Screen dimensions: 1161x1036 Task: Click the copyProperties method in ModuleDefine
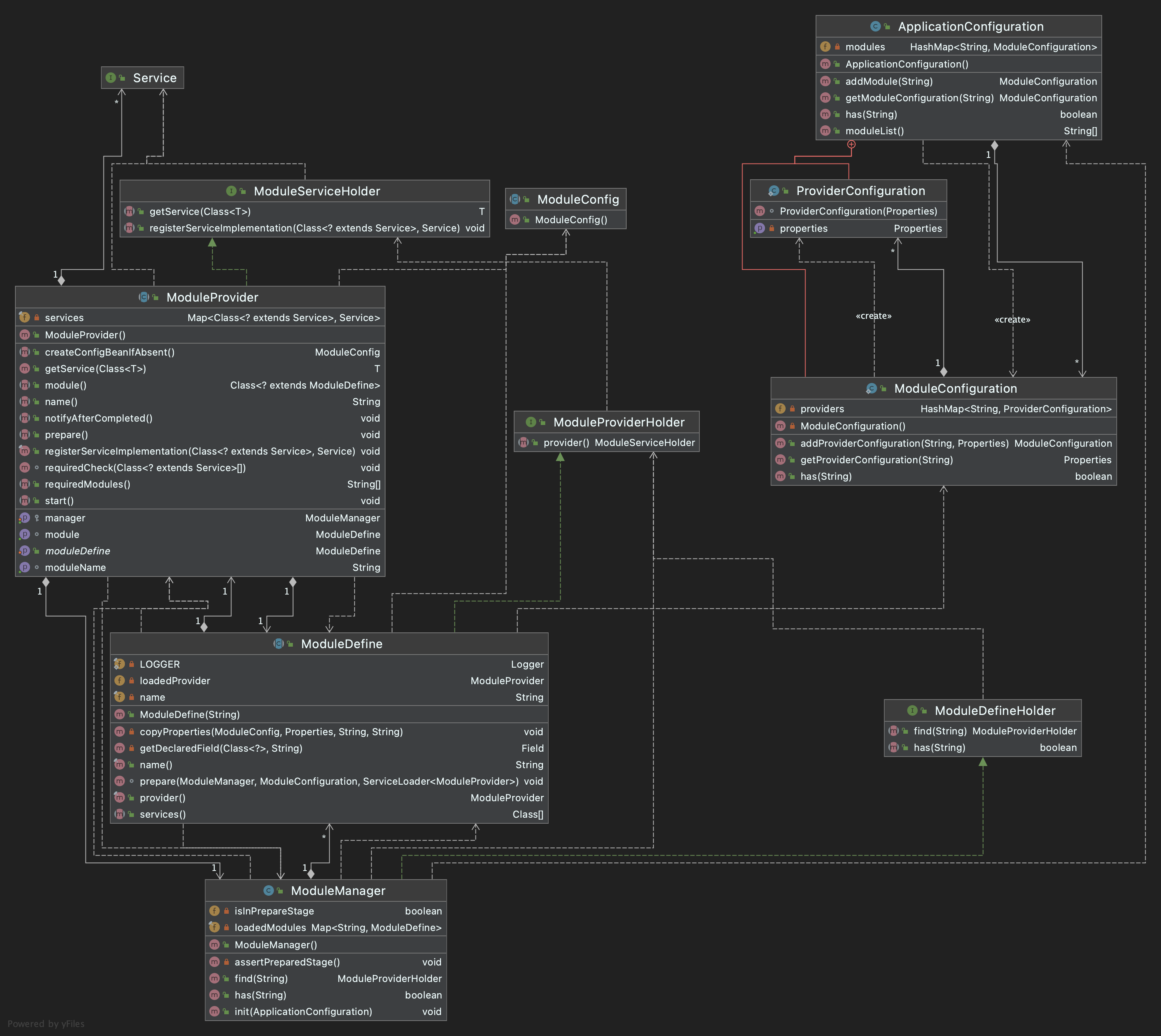click(x=271, y=731)
